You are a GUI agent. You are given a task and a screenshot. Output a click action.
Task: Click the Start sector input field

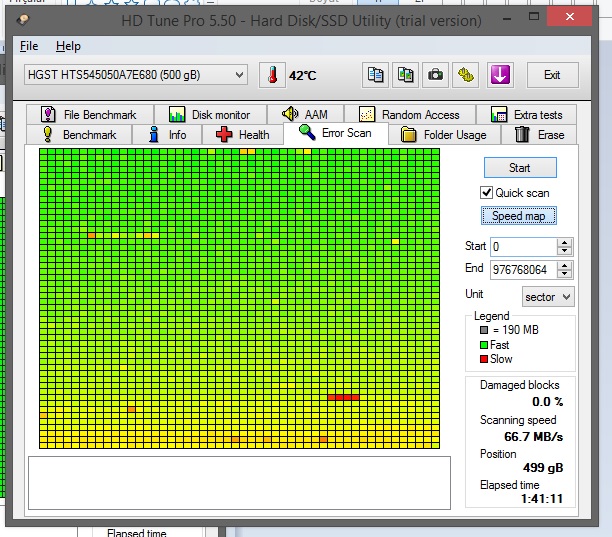(524, 247)
